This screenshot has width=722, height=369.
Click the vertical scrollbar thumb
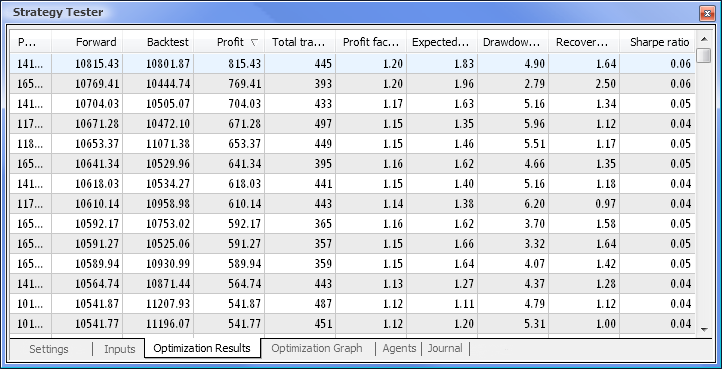point(704,55)
